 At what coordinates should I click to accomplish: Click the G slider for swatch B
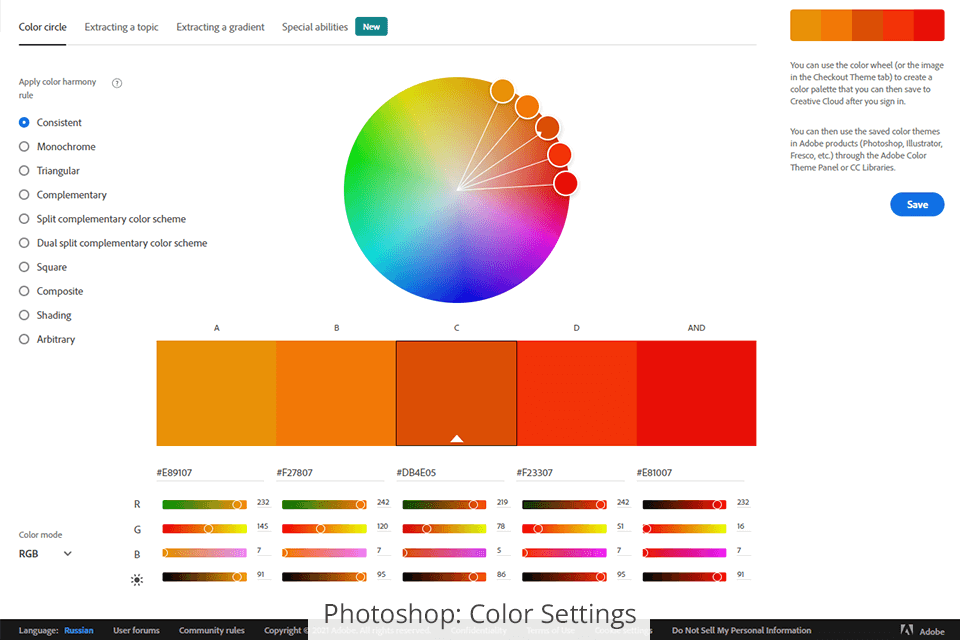point(324,529)
